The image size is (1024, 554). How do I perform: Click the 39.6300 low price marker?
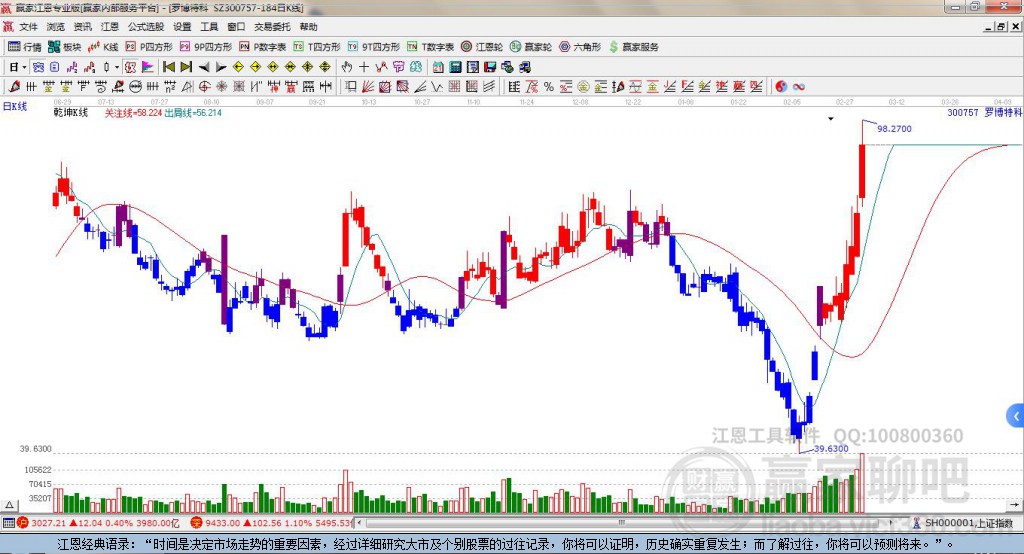pyautogui.click(x=831, y=448)
